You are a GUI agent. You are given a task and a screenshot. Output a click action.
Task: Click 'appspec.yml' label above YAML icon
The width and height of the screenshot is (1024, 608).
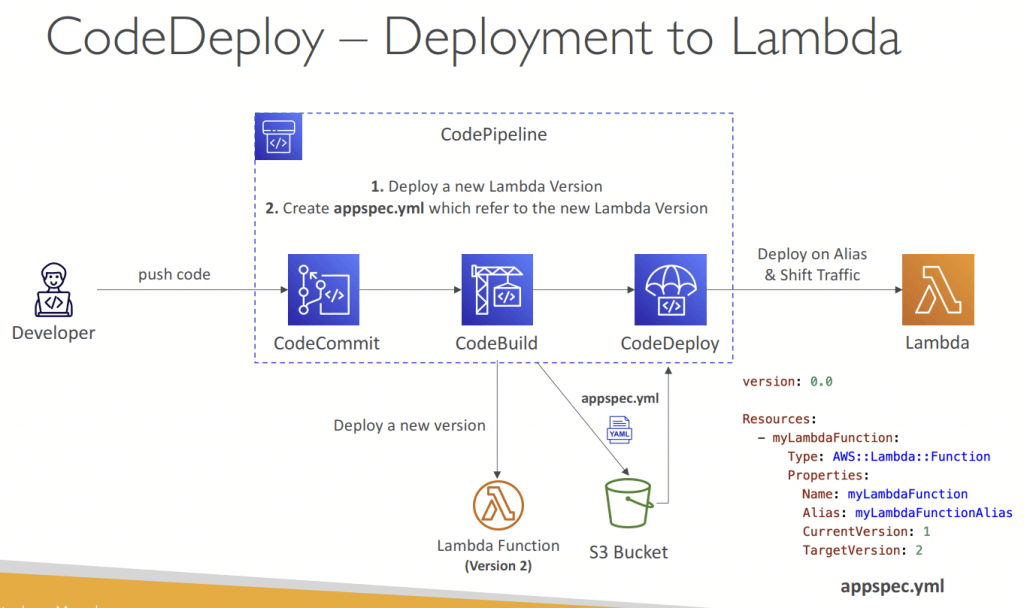(620, 398)
